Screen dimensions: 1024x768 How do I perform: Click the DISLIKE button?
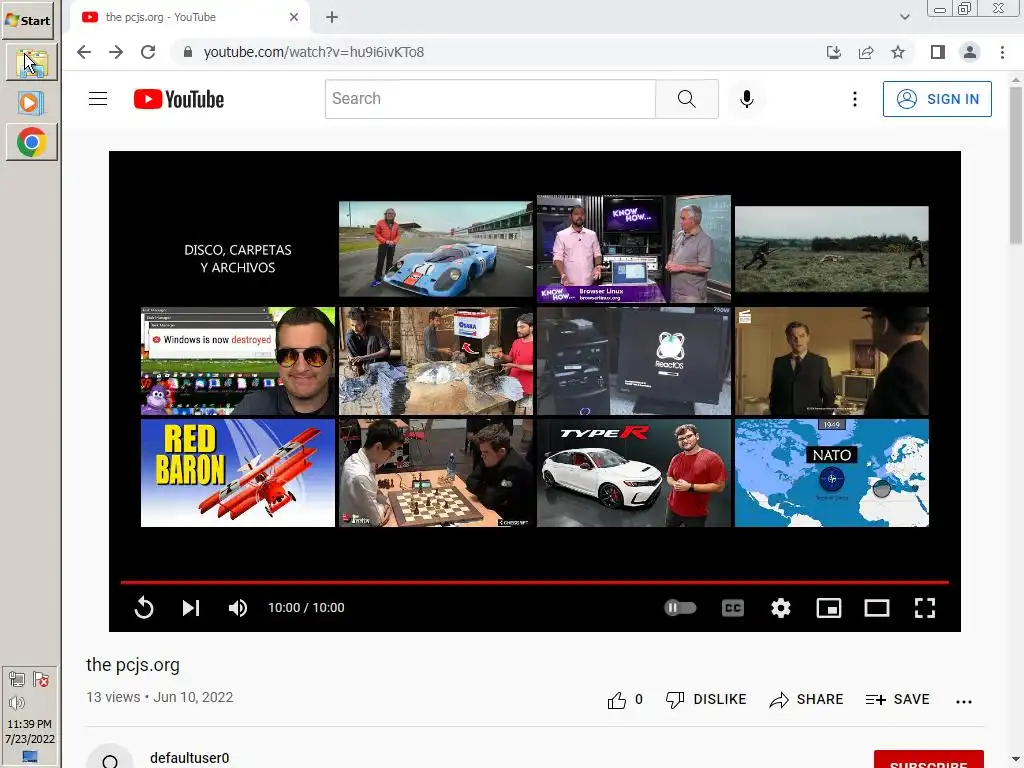[706, 700]
